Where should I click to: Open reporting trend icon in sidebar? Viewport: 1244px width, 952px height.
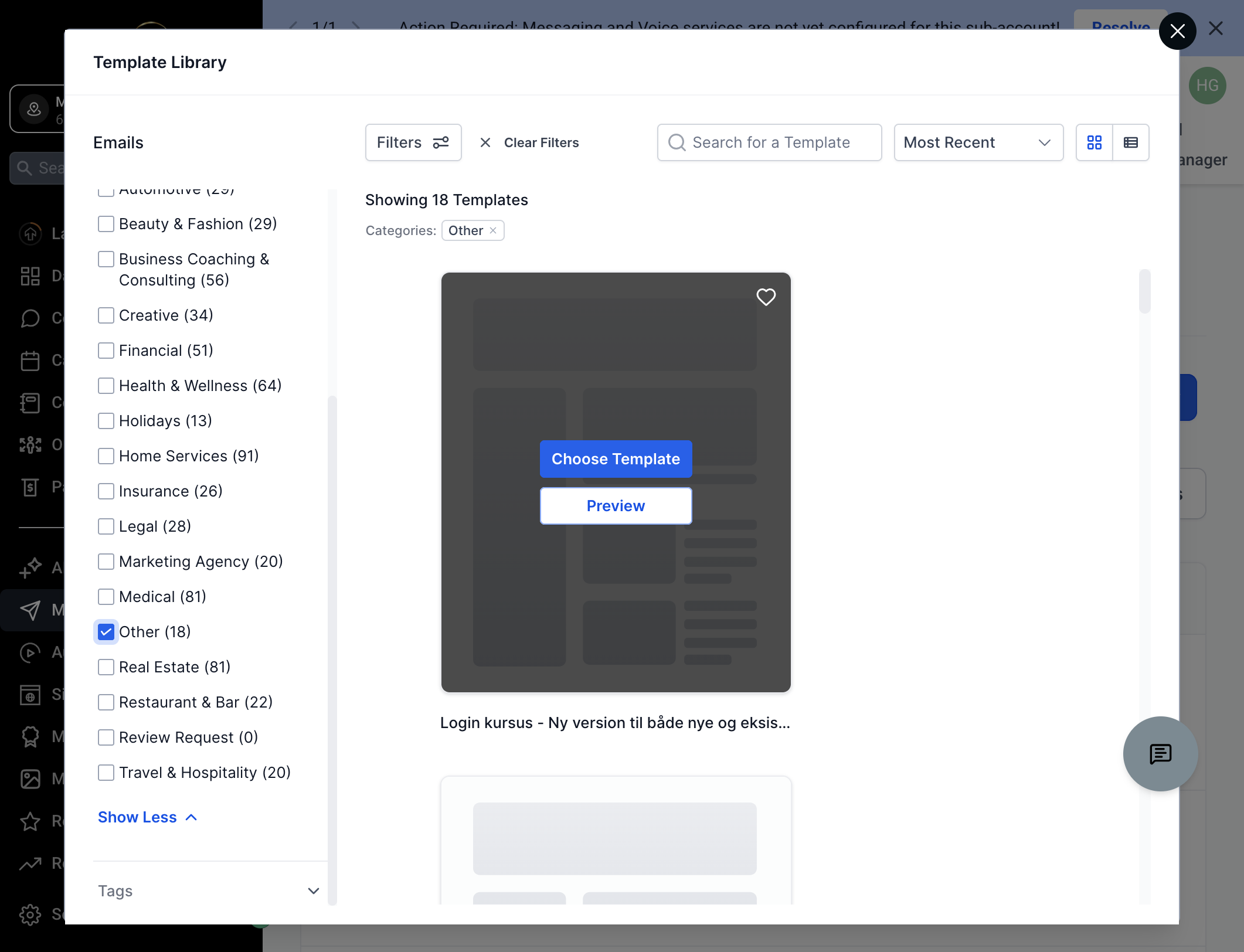click(x=30, y=863)
